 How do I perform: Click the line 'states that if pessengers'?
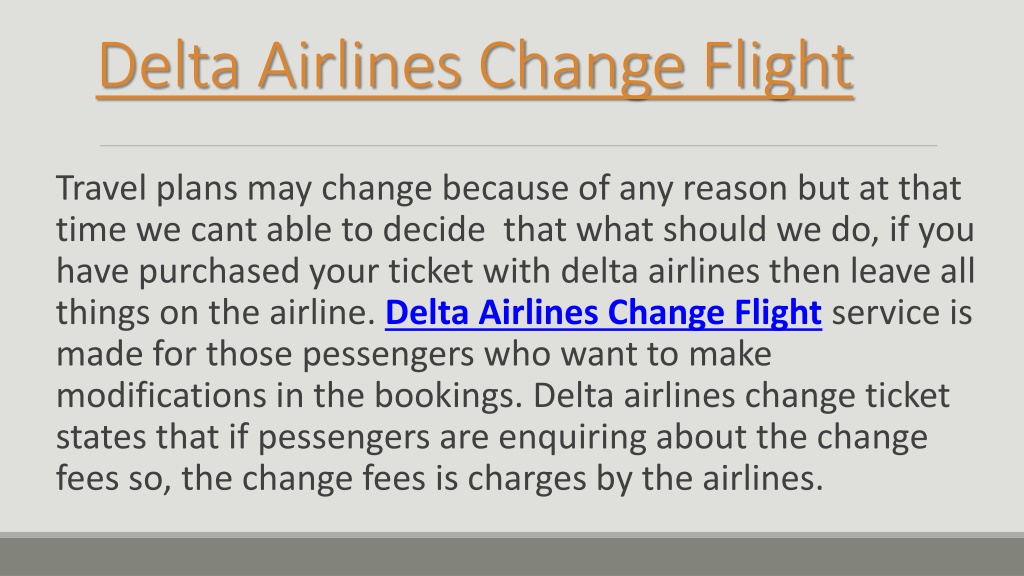coord(492,437)
